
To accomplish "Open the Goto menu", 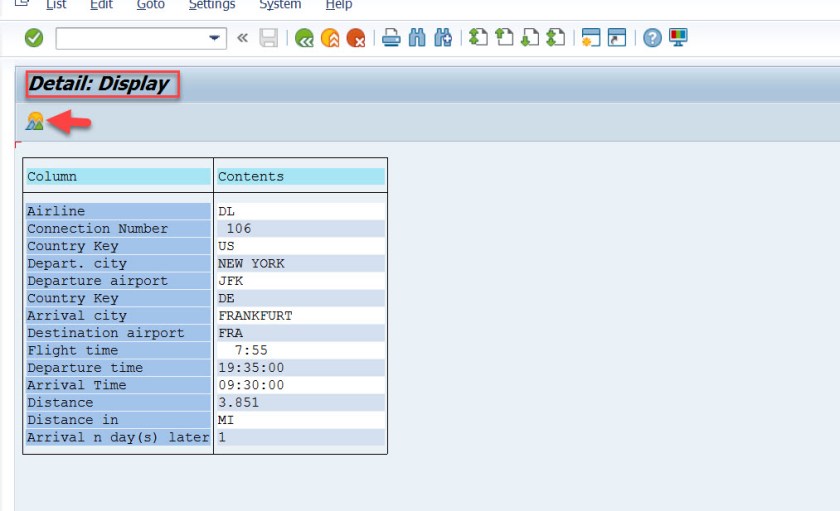I will point(151,5).
